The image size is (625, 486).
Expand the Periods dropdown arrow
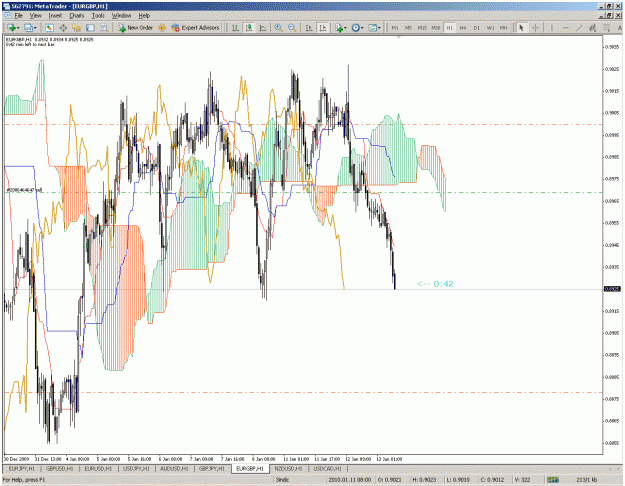coord(362,28)
